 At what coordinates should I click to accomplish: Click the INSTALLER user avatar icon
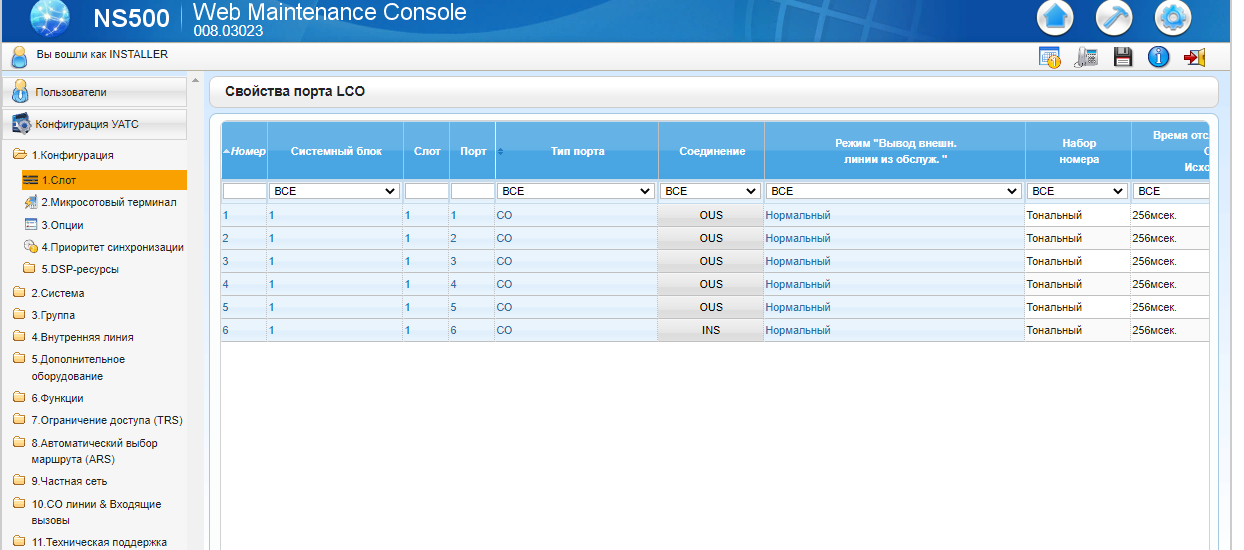point(19,57)
